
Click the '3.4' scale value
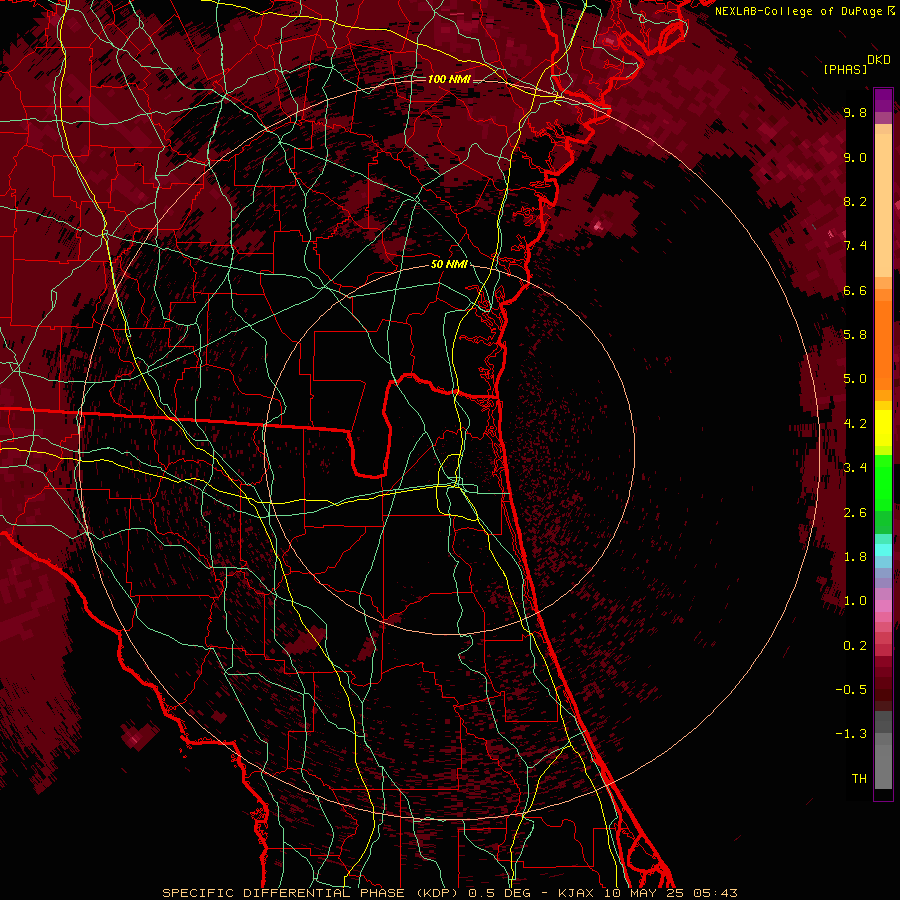pyautogui.click(x=855, y=468)
